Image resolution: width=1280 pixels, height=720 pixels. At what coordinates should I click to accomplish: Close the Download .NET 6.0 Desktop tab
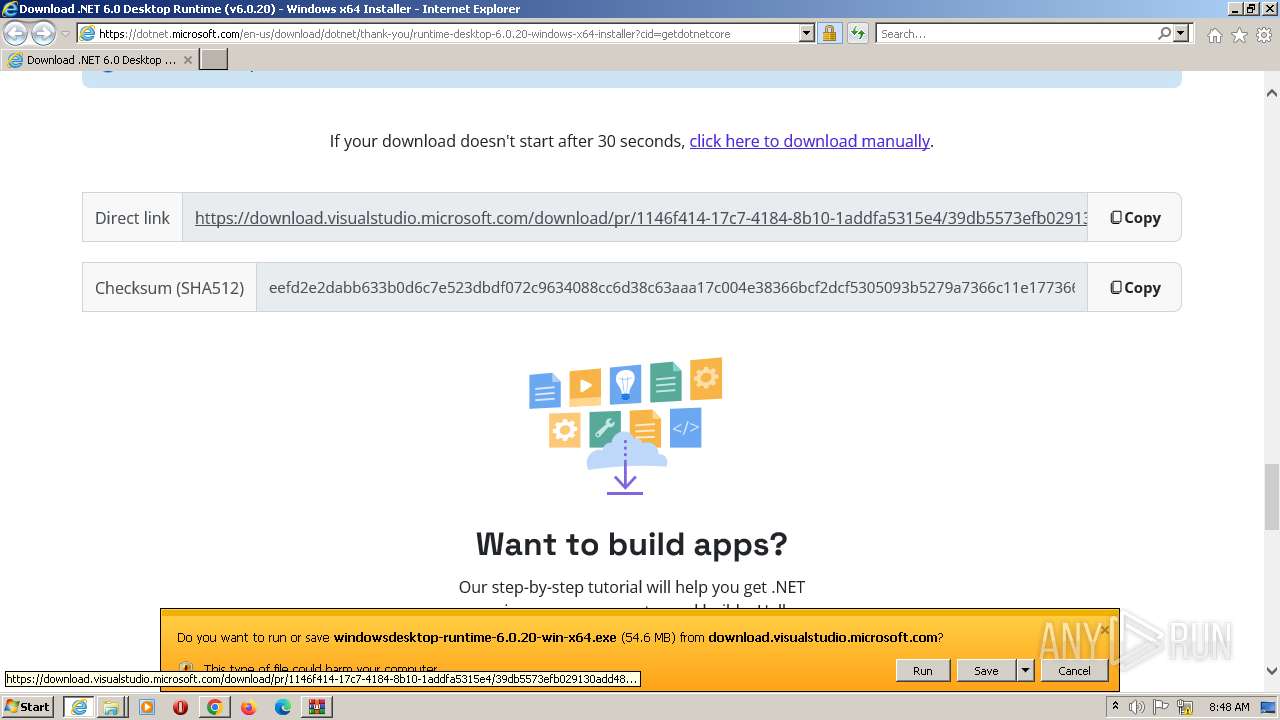(187, 60)
